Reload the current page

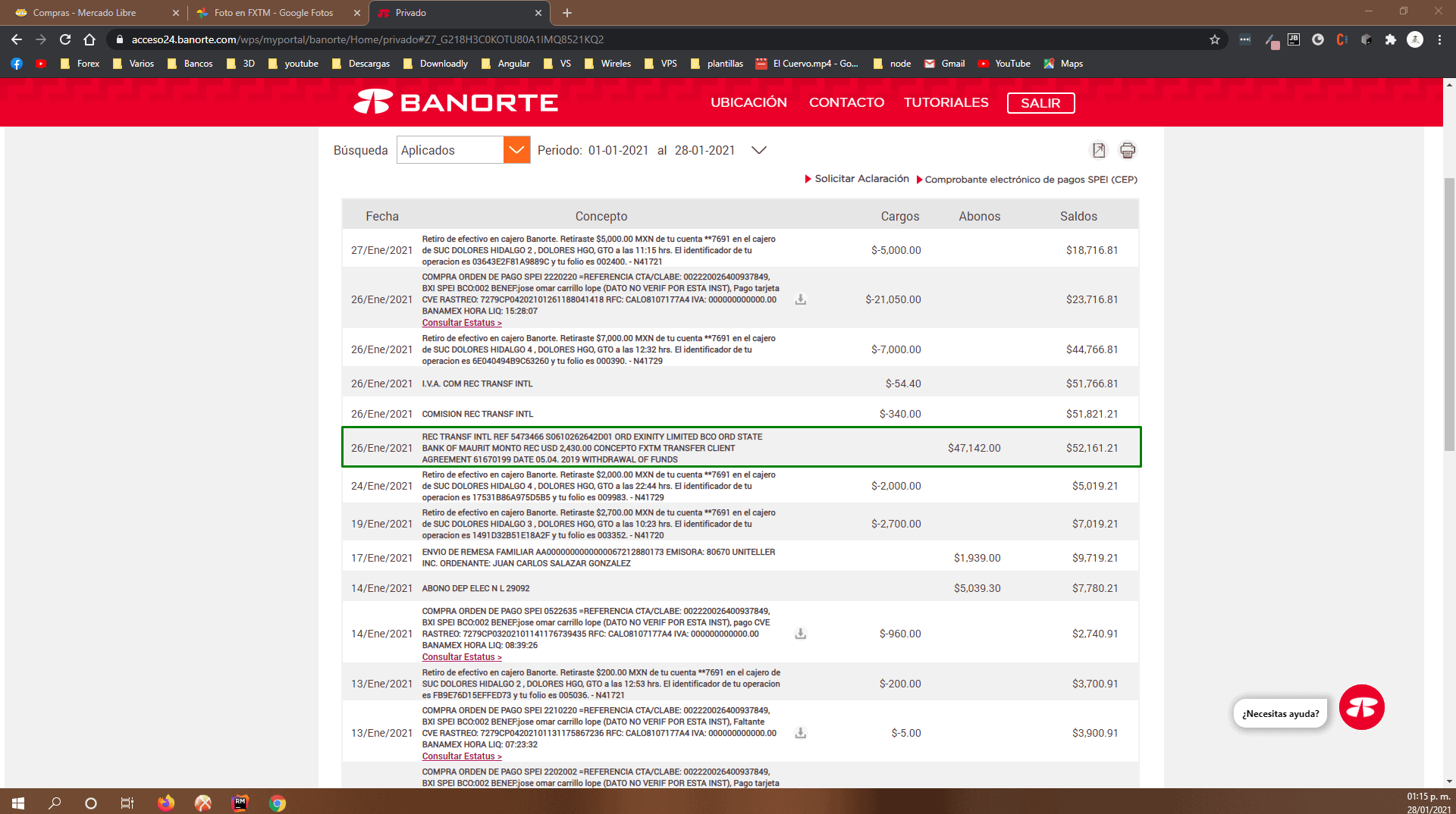pos(65,39)
